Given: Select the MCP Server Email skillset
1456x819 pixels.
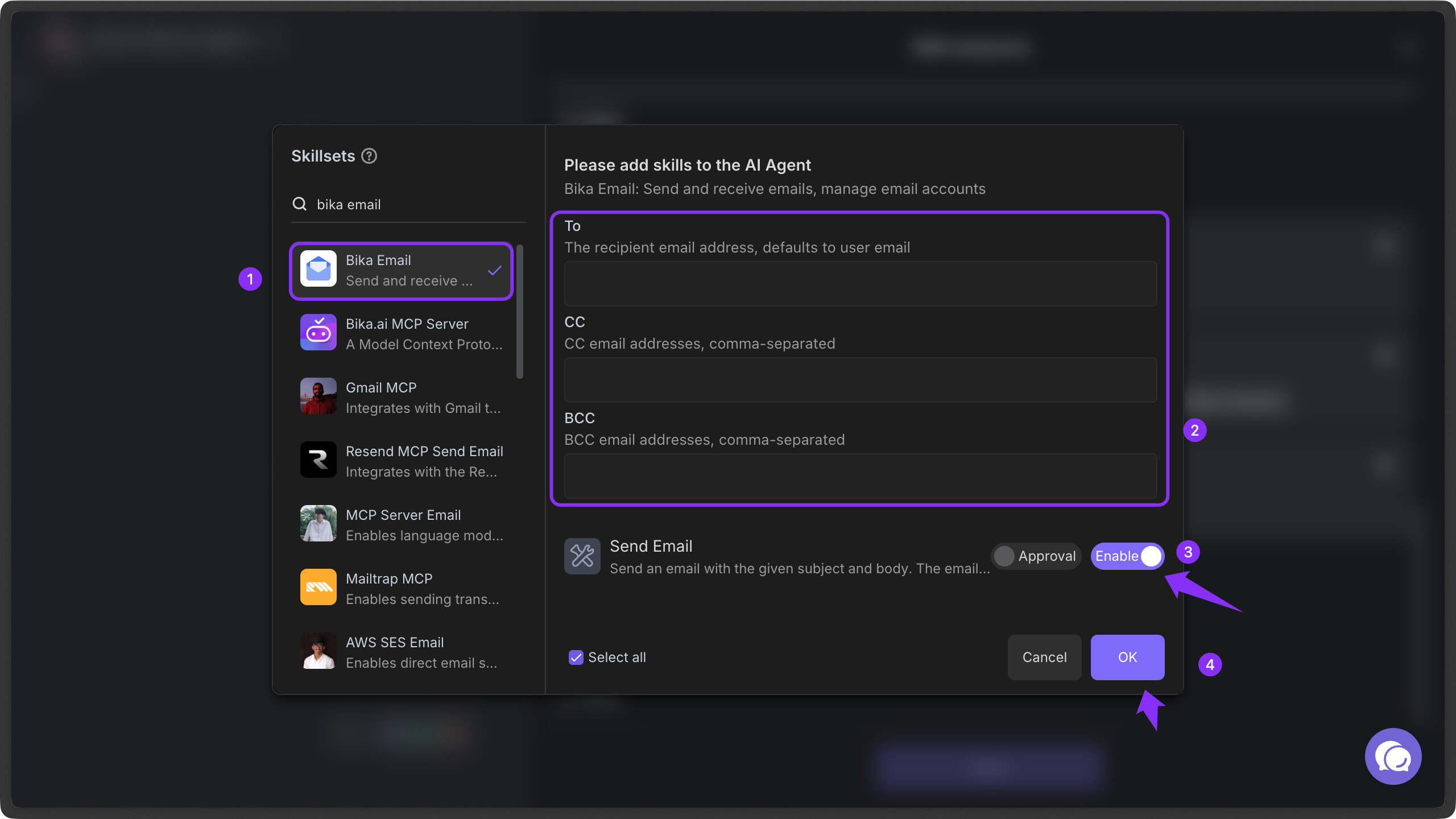Looking at the screenshot, I should click(x=403, y=524).
